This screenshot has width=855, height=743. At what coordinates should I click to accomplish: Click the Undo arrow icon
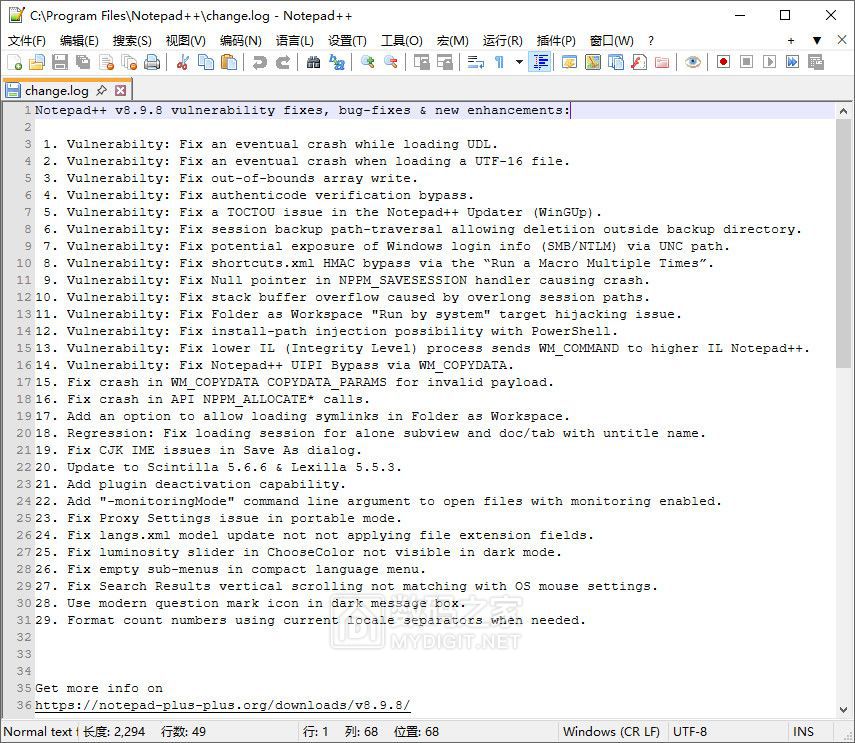(259, 62)
